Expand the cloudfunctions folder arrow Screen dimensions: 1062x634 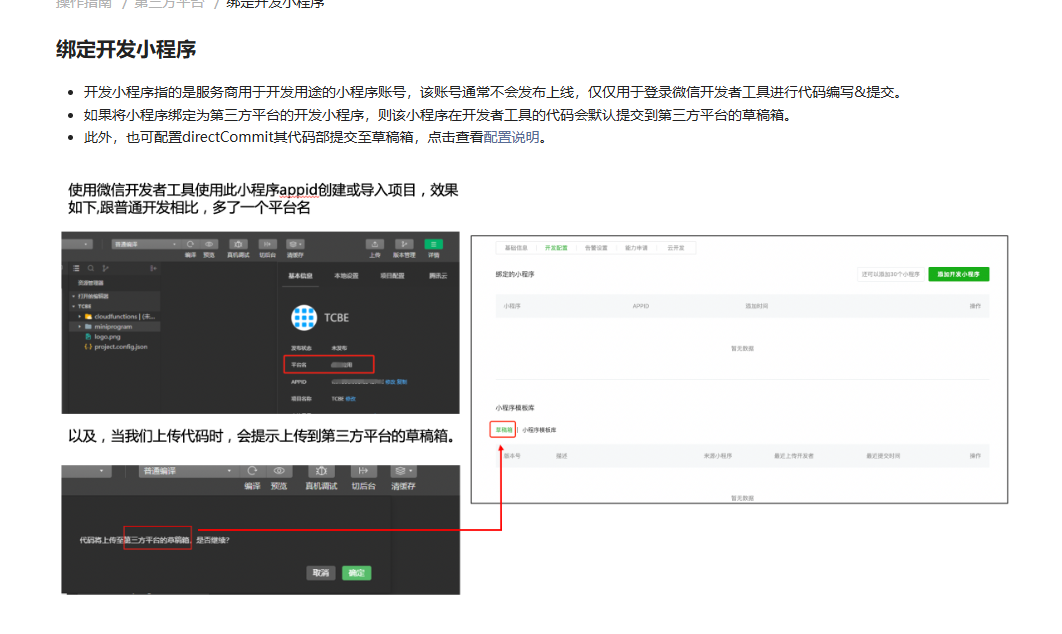tap(79, 316)
